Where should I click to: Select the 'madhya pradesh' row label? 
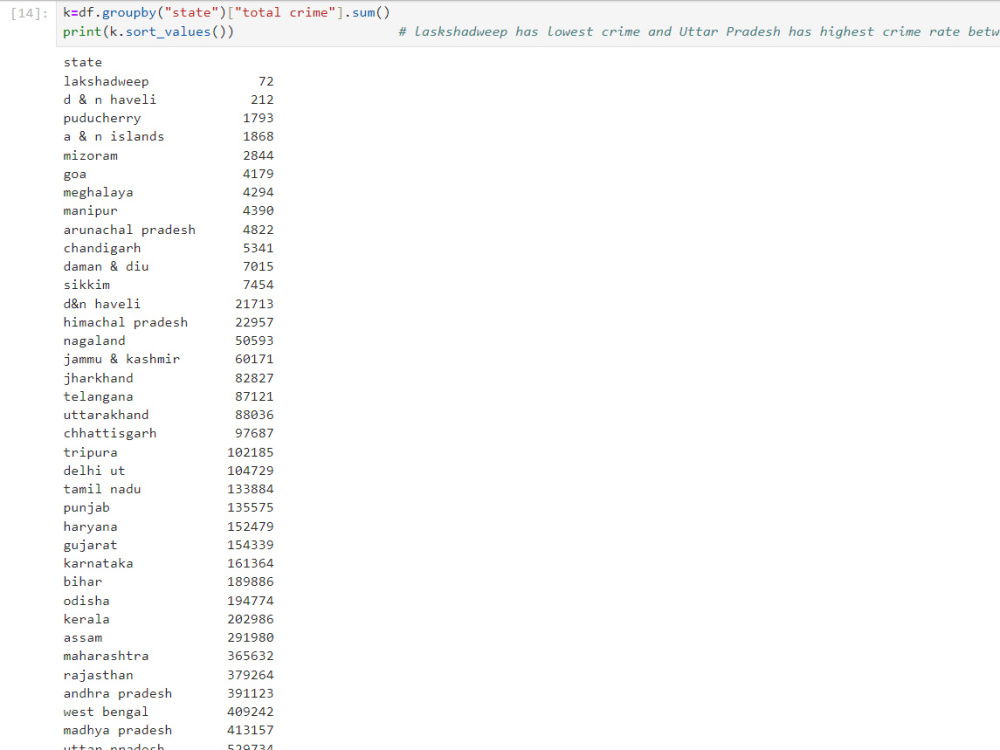pyautogui.click(x=117, y=730)
